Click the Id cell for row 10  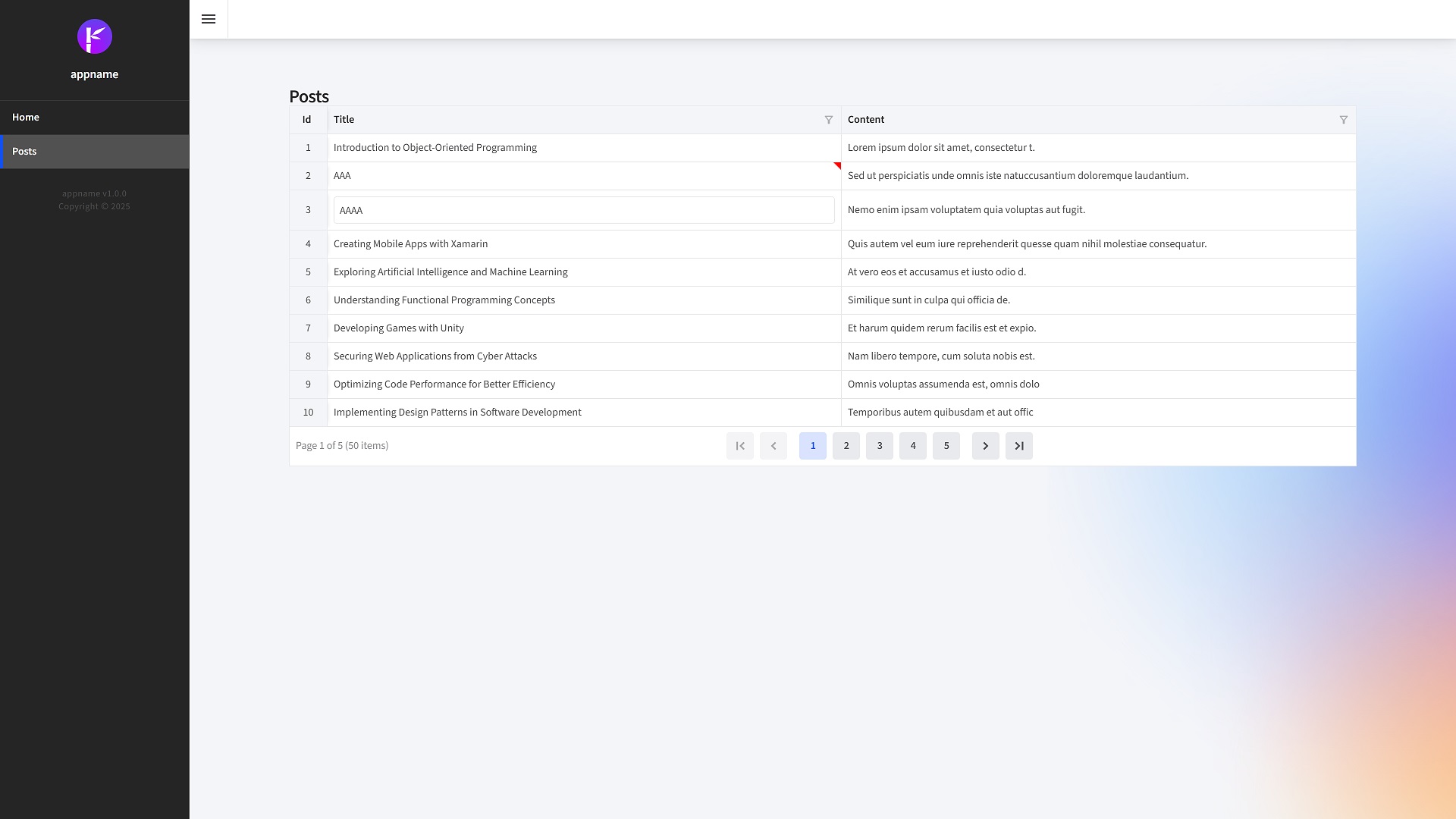point(308,413)
